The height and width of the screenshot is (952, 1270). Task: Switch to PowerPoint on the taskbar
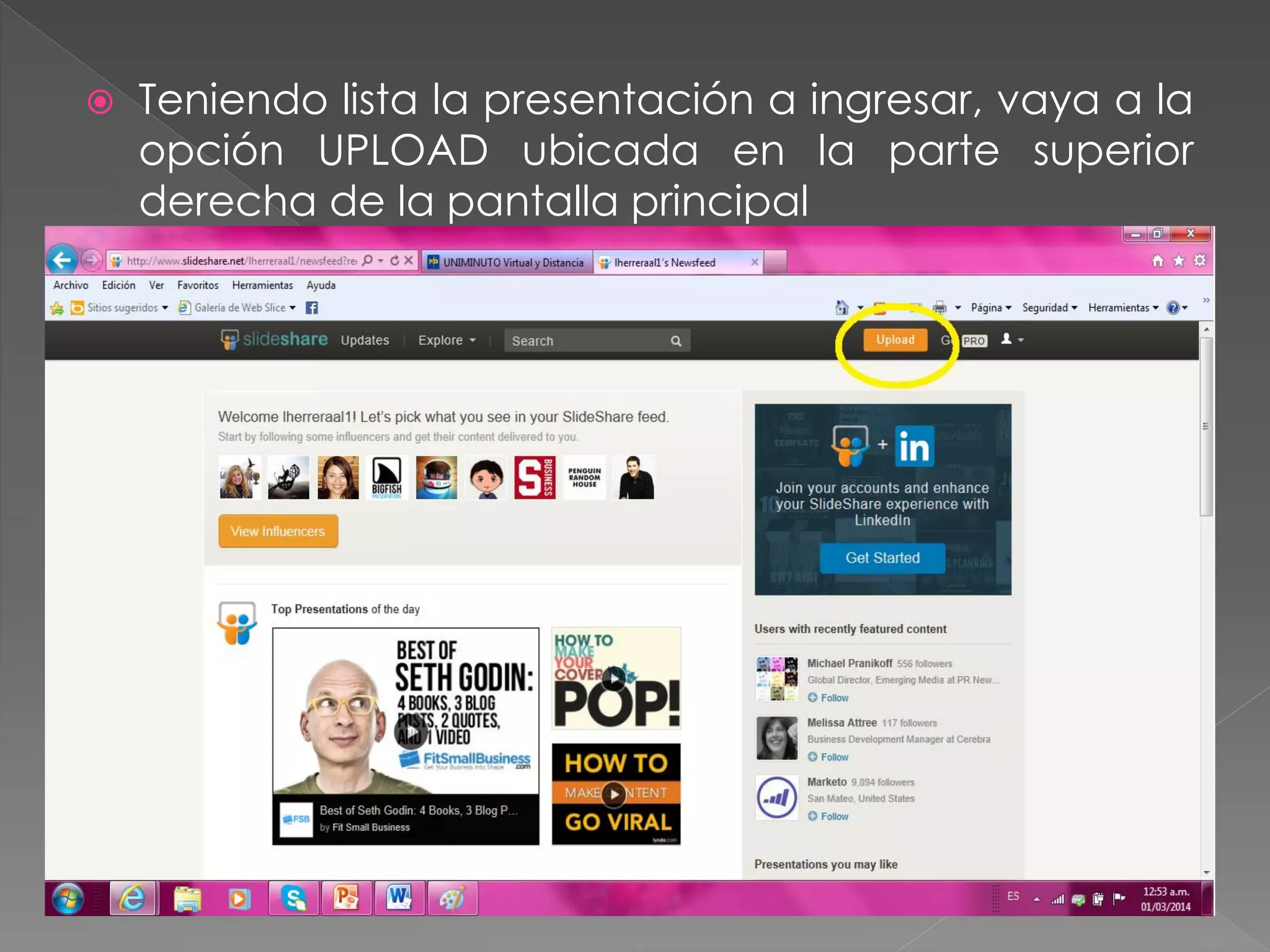pos(347,898)
